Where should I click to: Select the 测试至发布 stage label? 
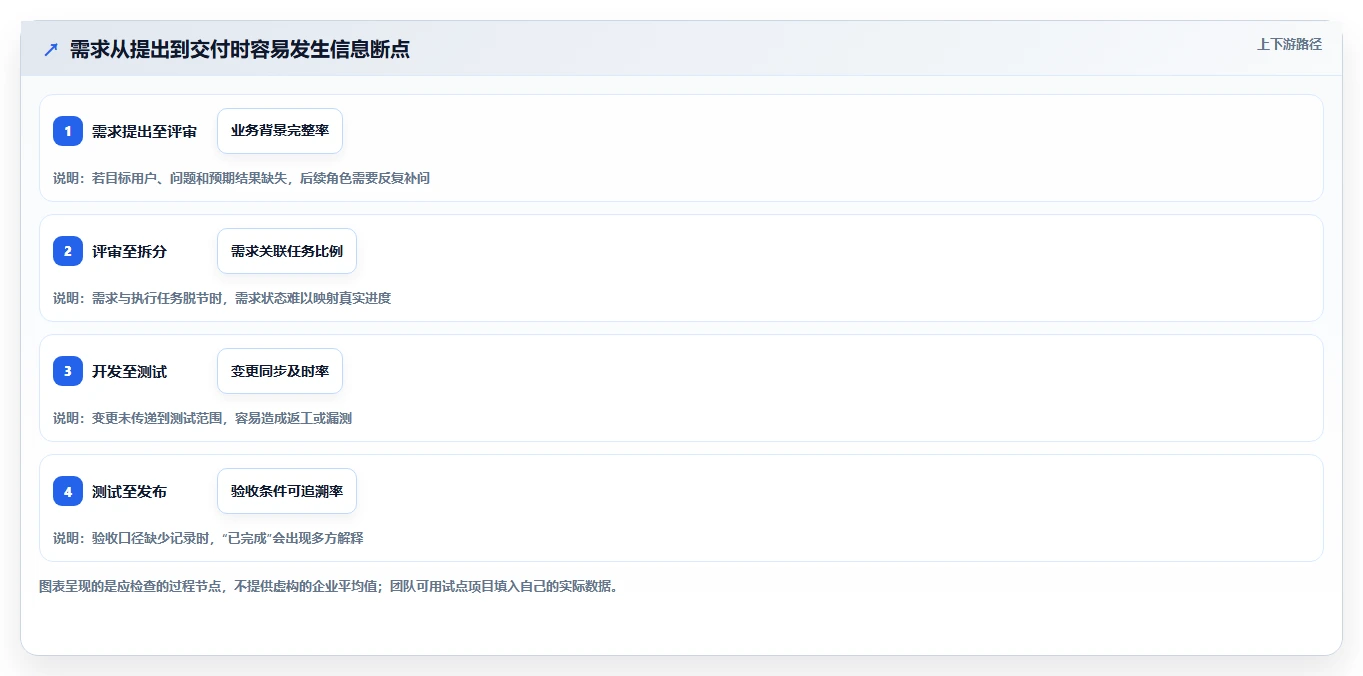(x=129, y=491)
